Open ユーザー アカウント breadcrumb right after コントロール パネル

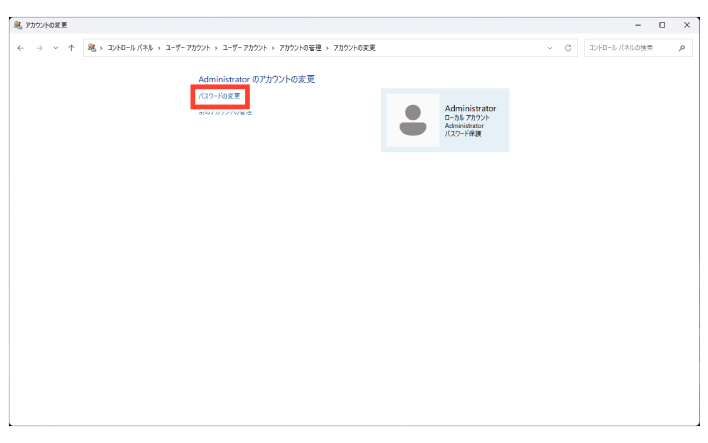(188, 48)
